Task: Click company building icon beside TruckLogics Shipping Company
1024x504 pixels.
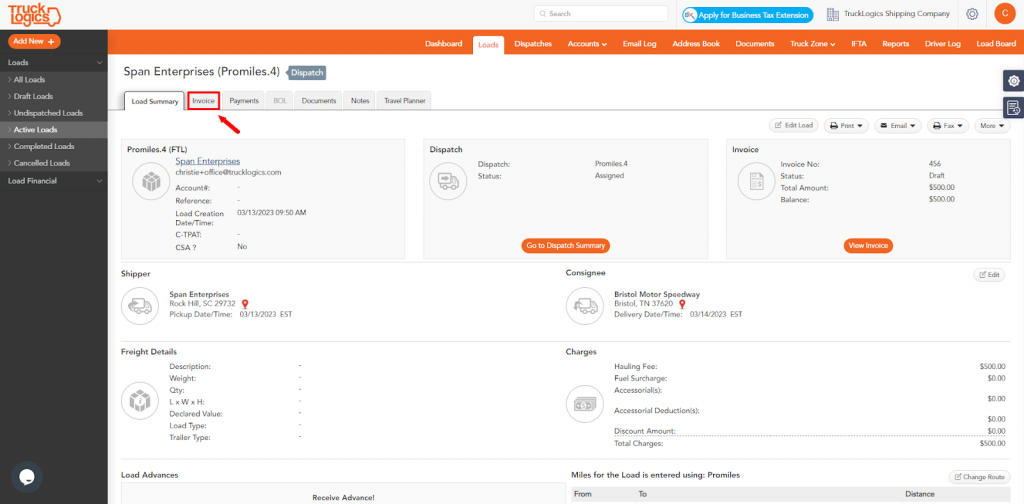Action: click(833, 14)
